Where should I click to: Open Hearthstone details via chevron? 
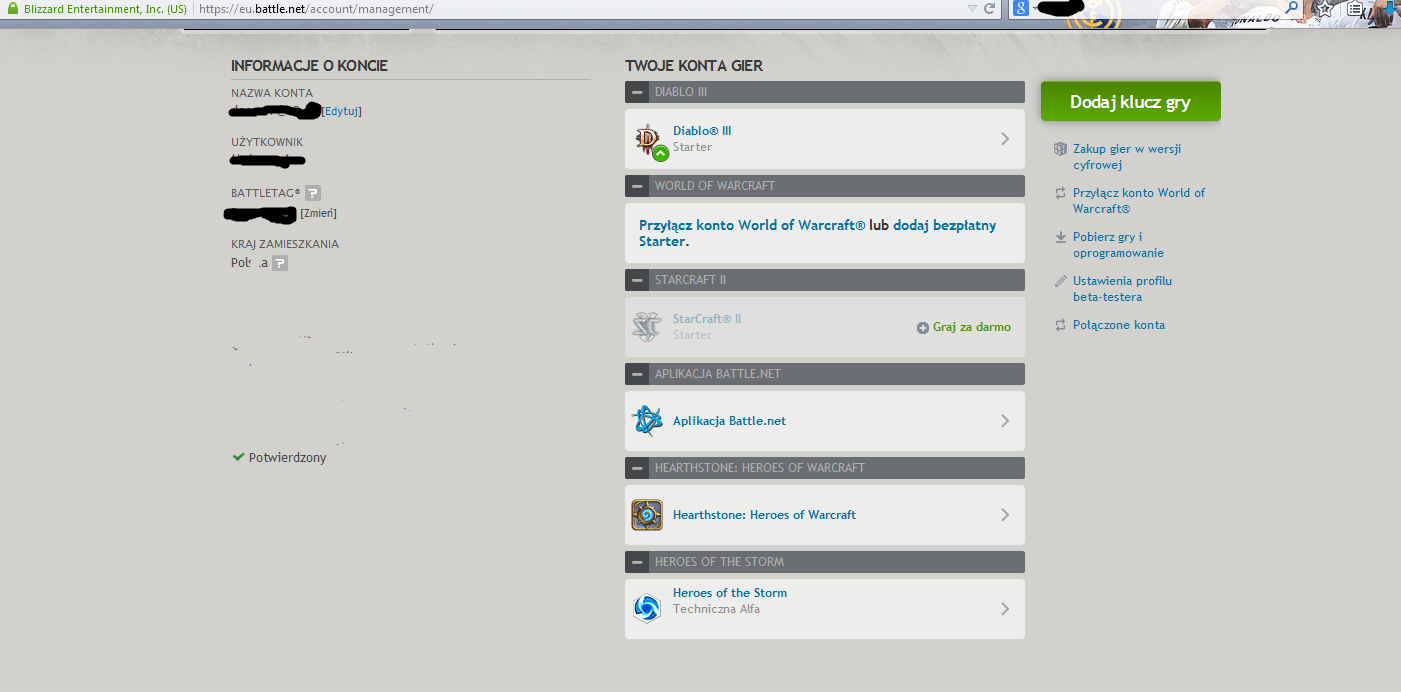(x=1005, y=515)
